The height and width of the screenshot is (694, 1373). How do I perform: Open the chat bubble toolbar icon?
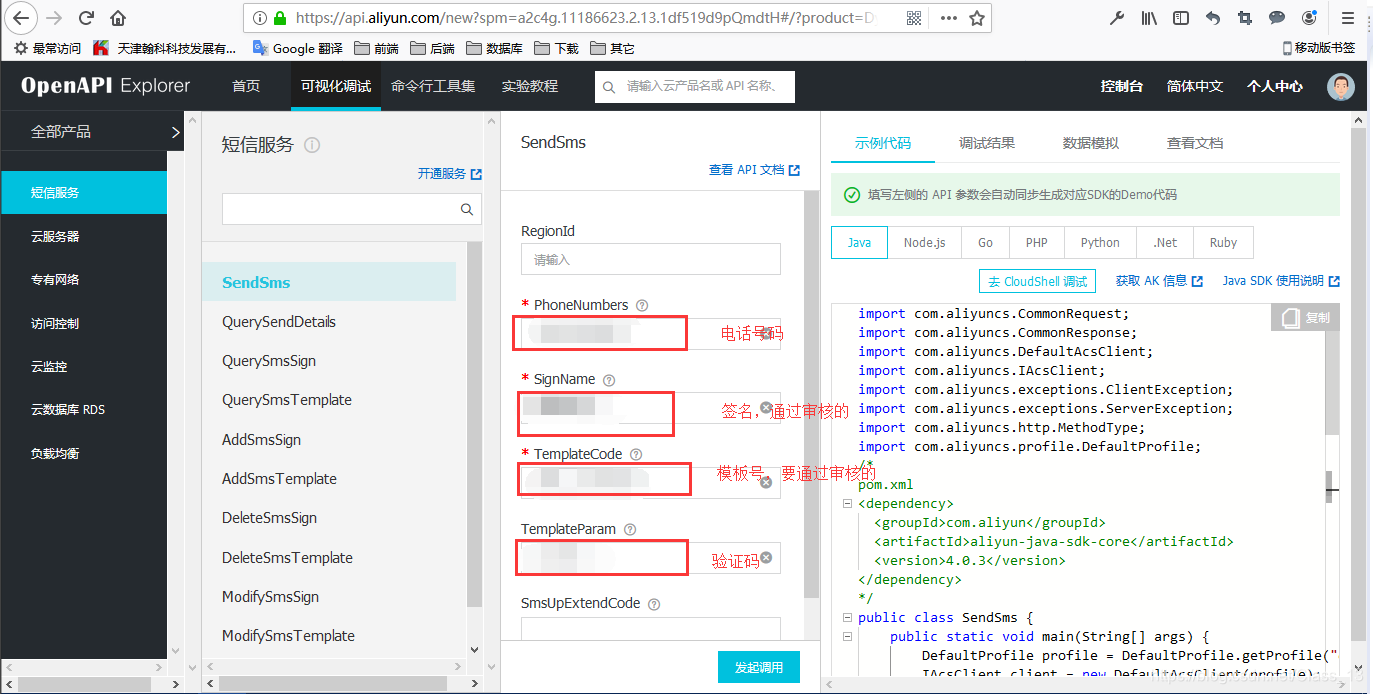1277,18
